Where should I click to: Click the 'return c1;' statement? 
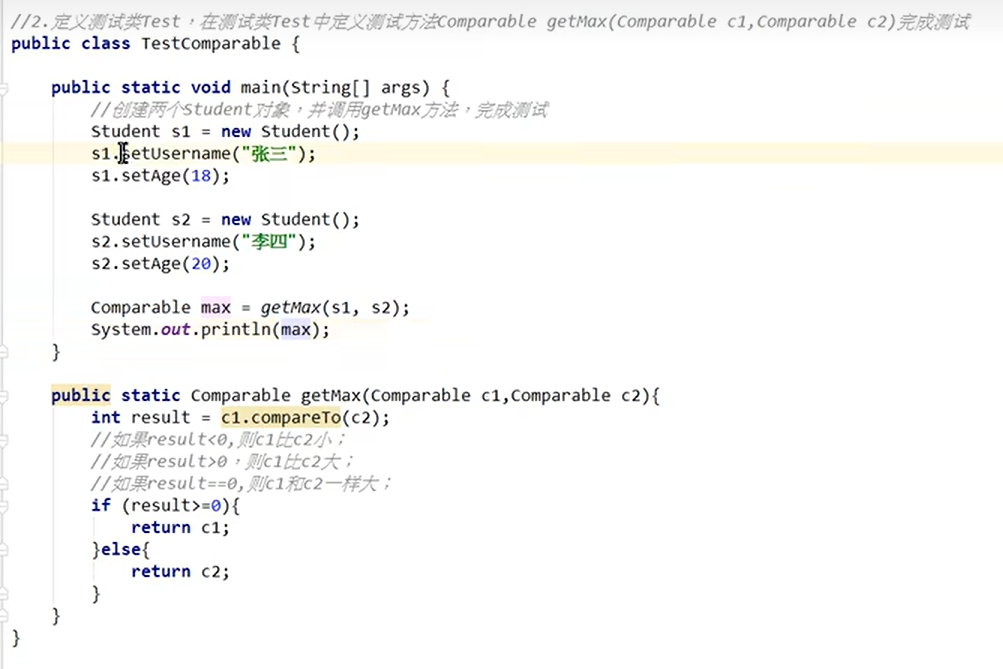pos(180,528)
